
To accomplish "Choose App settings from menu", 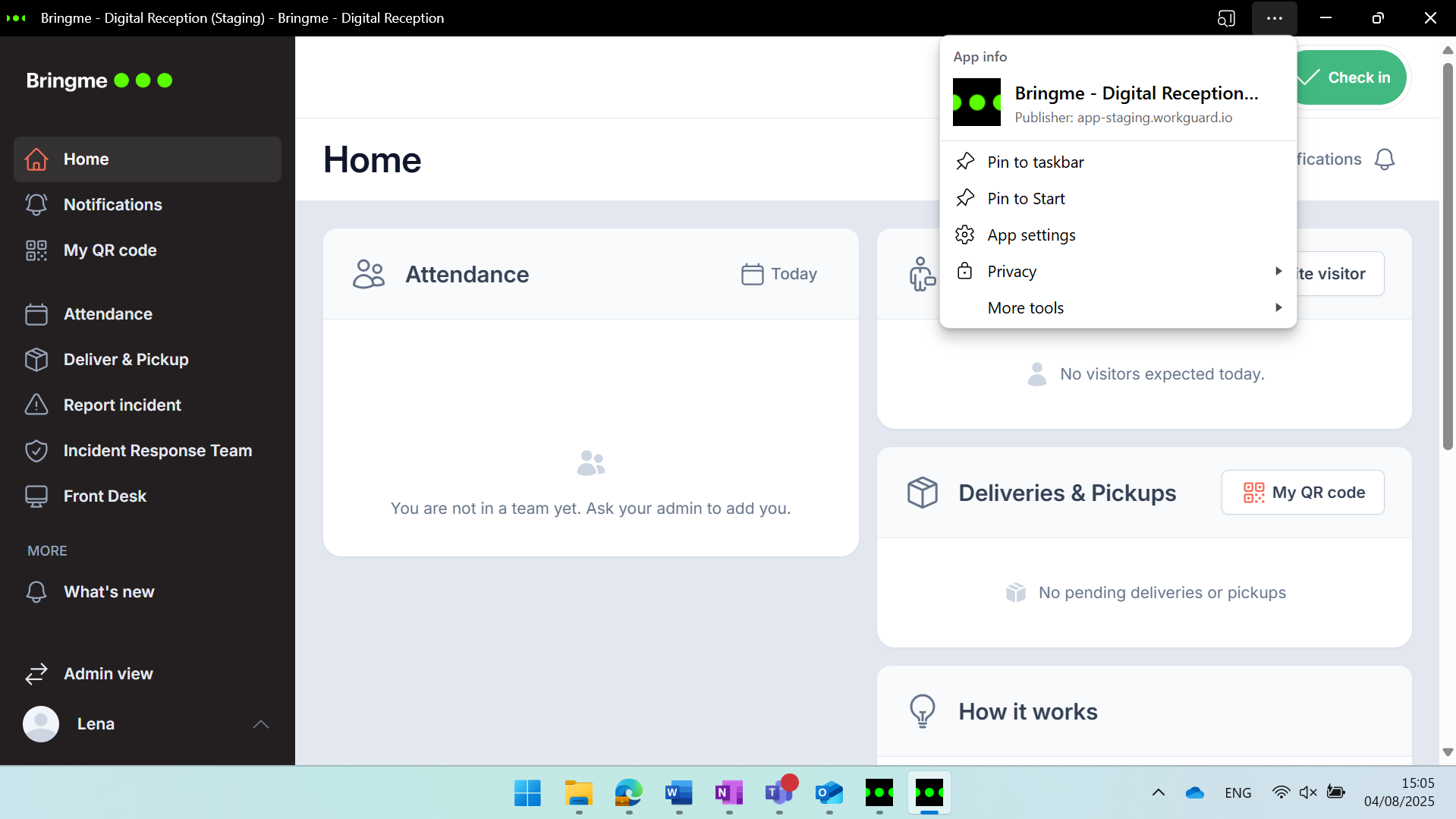I will click(1031, 235).
